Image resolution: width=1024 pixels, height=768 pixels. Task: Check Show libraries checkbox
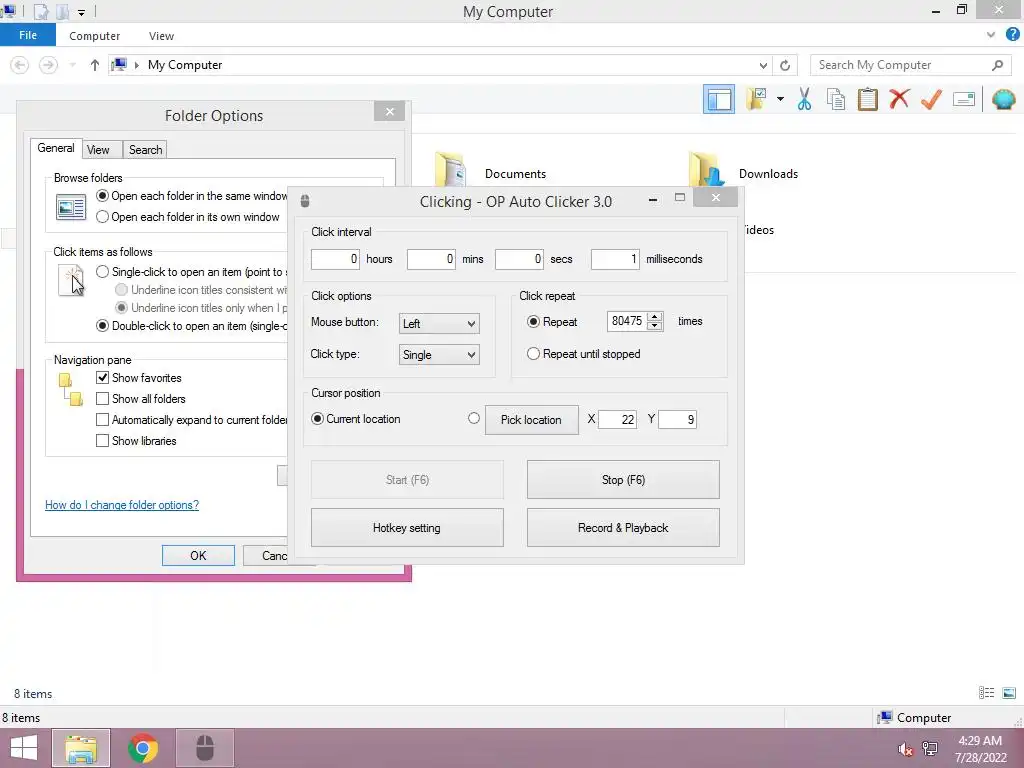tap(103, 441)
